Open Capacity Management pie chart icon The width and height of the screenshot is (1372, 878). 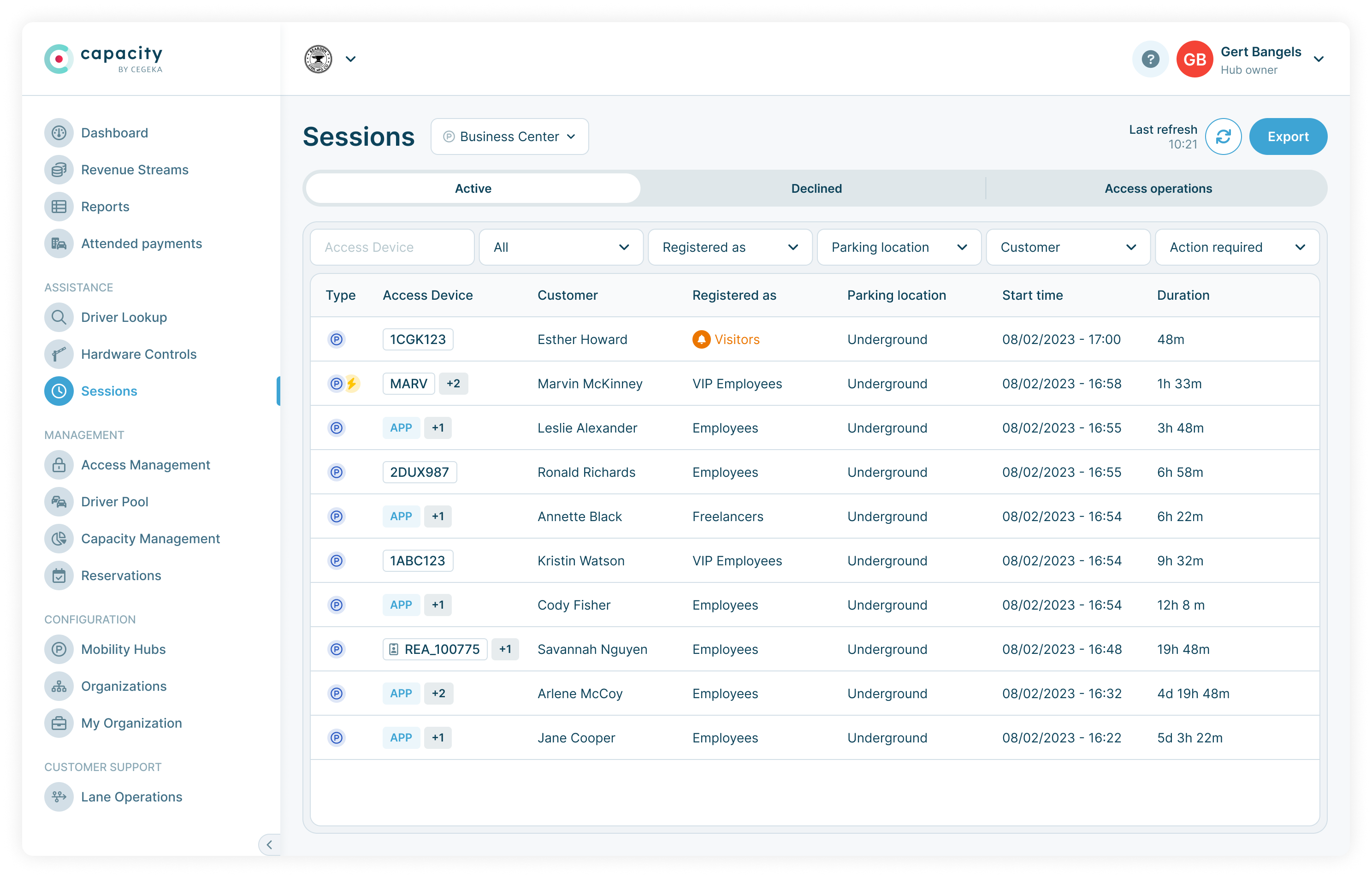(59, 539)
